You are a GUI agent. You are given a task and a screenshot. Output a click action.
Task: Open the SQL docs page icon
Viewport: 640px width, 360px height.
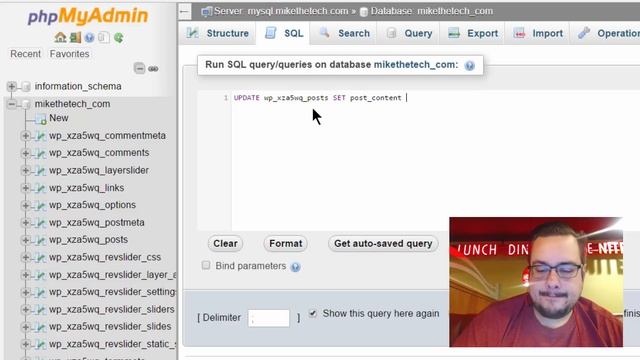(x=104, y=38)
